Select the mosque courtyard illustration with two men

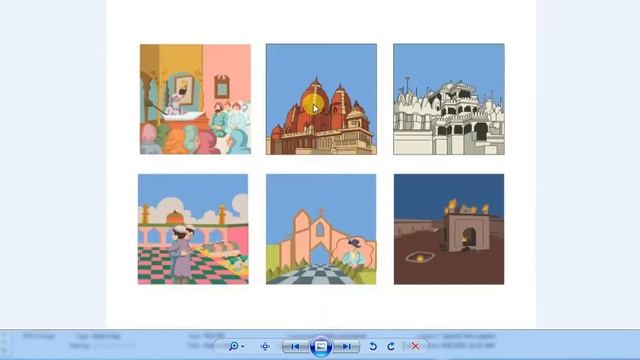point(193,229)
